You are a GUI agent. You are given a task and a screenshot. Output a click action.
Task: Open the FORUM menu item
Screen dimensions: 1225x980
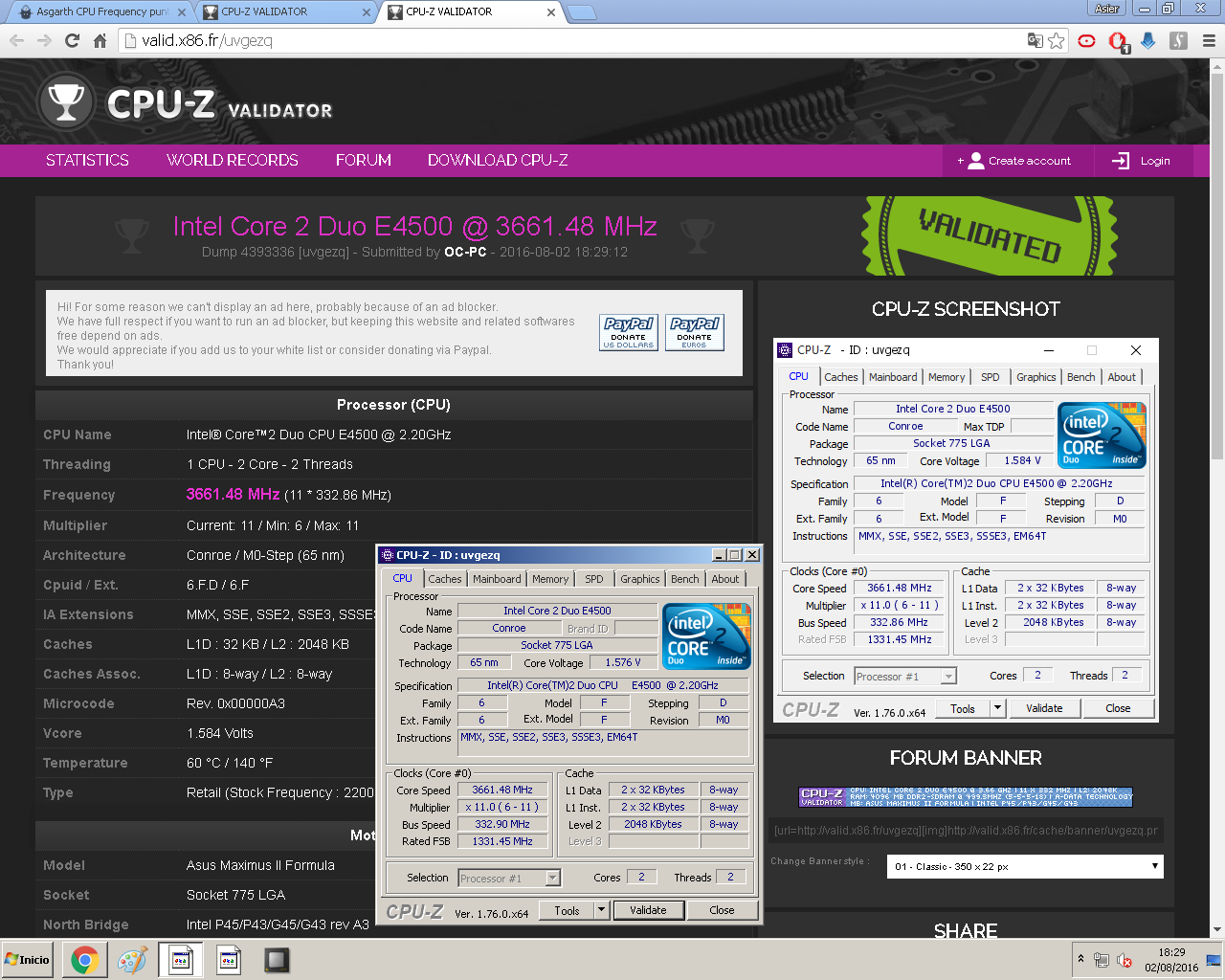click(x=364, y=160)
